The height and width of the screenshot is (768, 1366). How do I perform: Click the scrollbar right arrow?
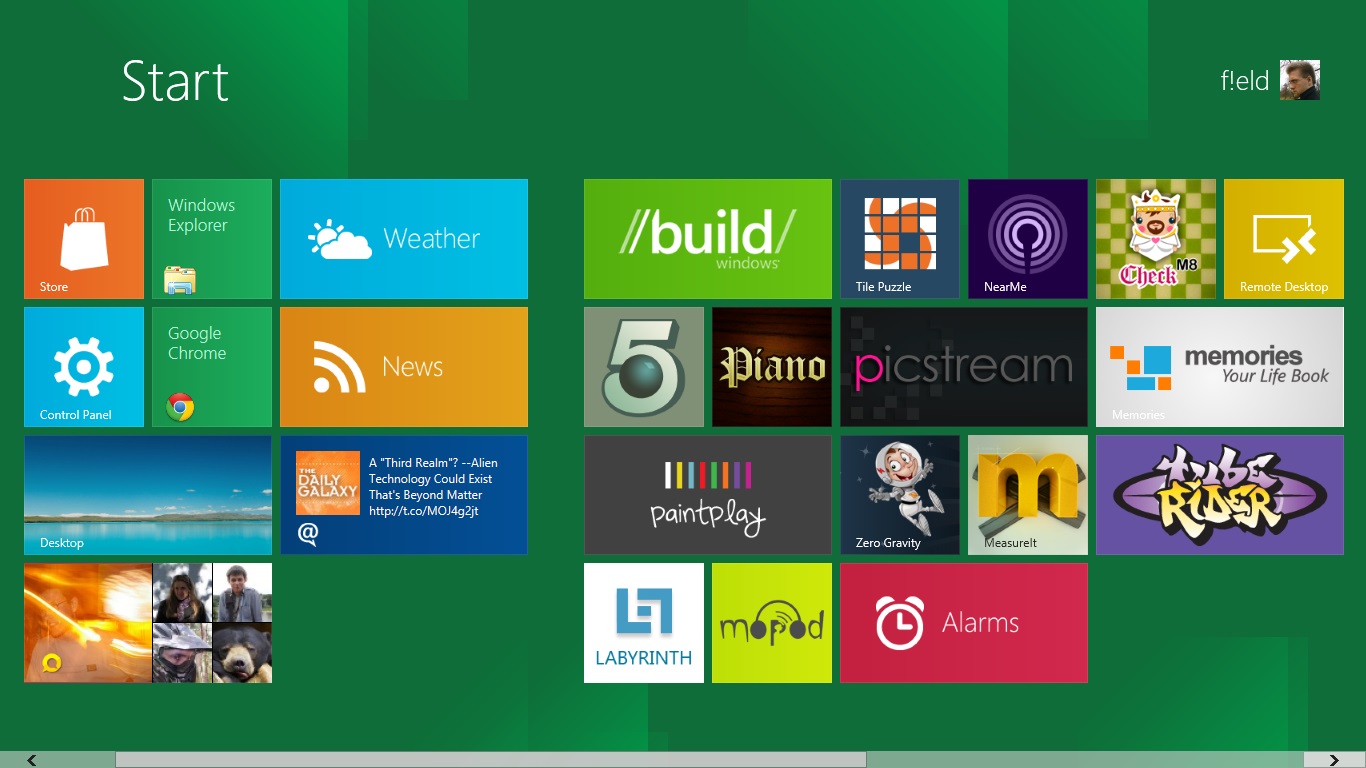tap(1334, 760)
